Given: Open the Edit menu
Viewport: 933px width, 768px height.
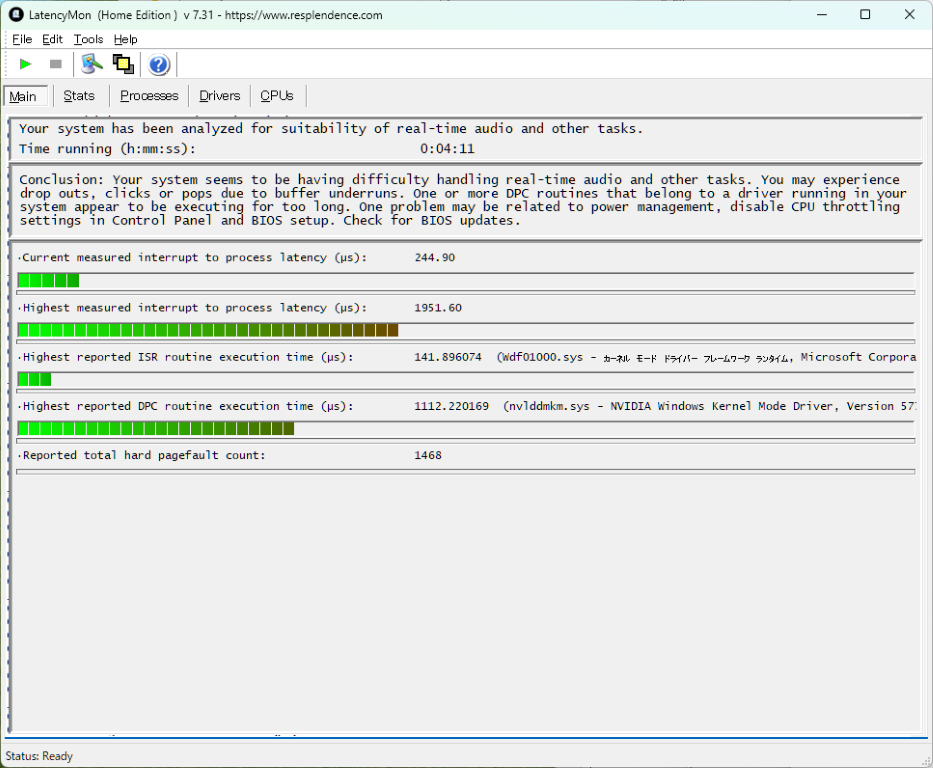Looking at the screenshot, I should (x=52, y=39).
